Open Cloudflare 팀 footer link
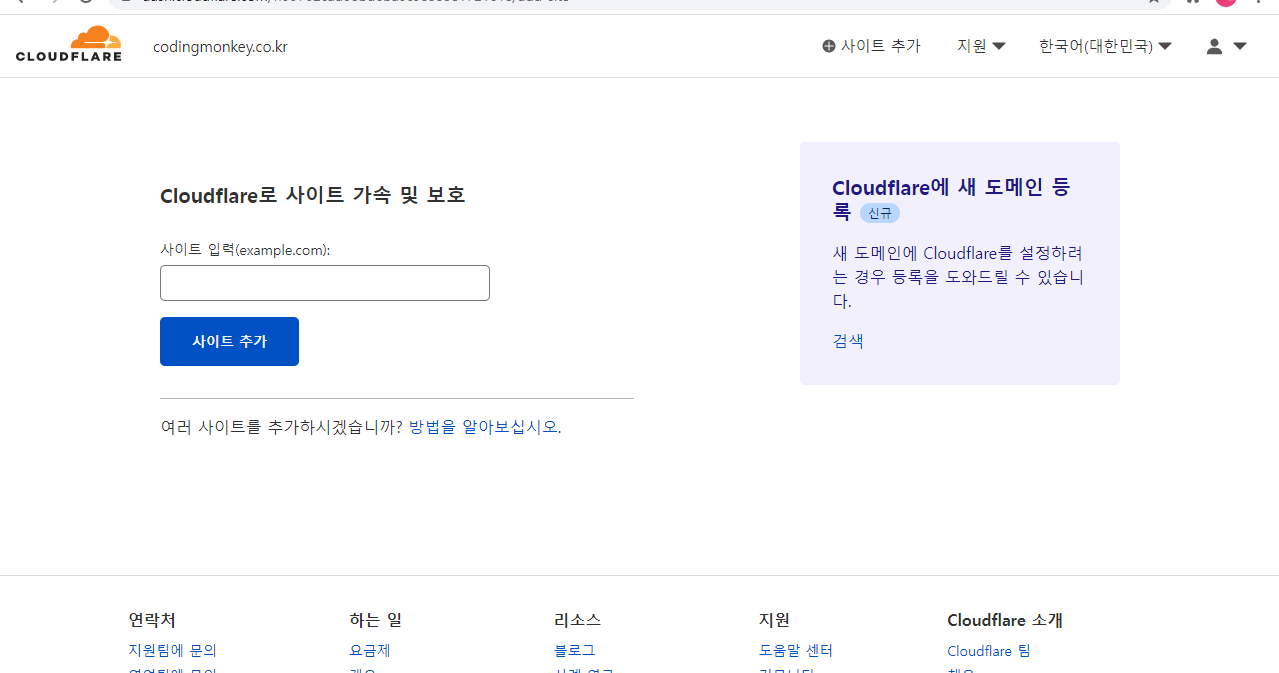This screenshot has height=673, width=1279. pyautogui.click(x=989, y=650)
